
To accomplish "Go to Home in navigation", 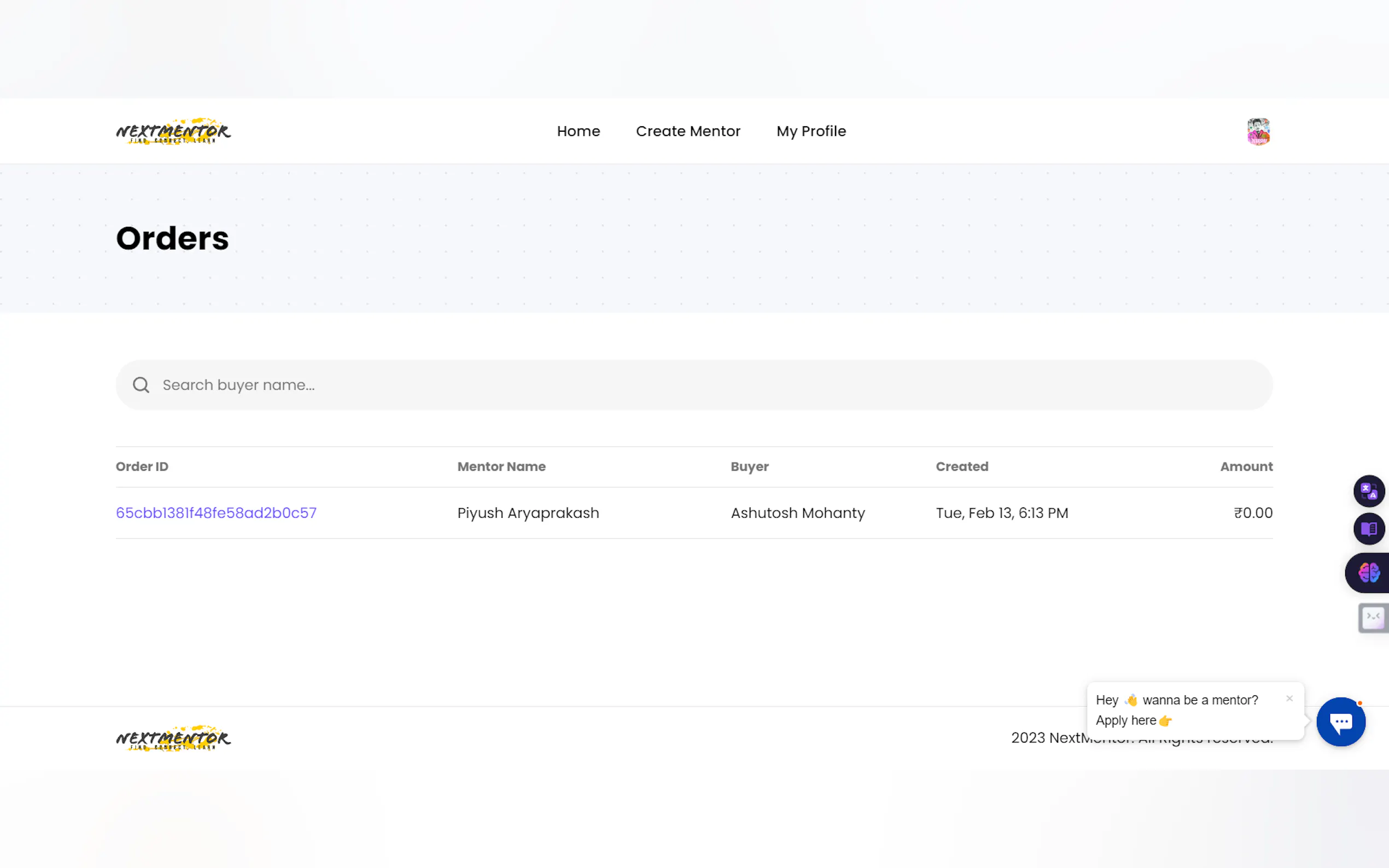I will pyautogui.click(x=578, y=132).
